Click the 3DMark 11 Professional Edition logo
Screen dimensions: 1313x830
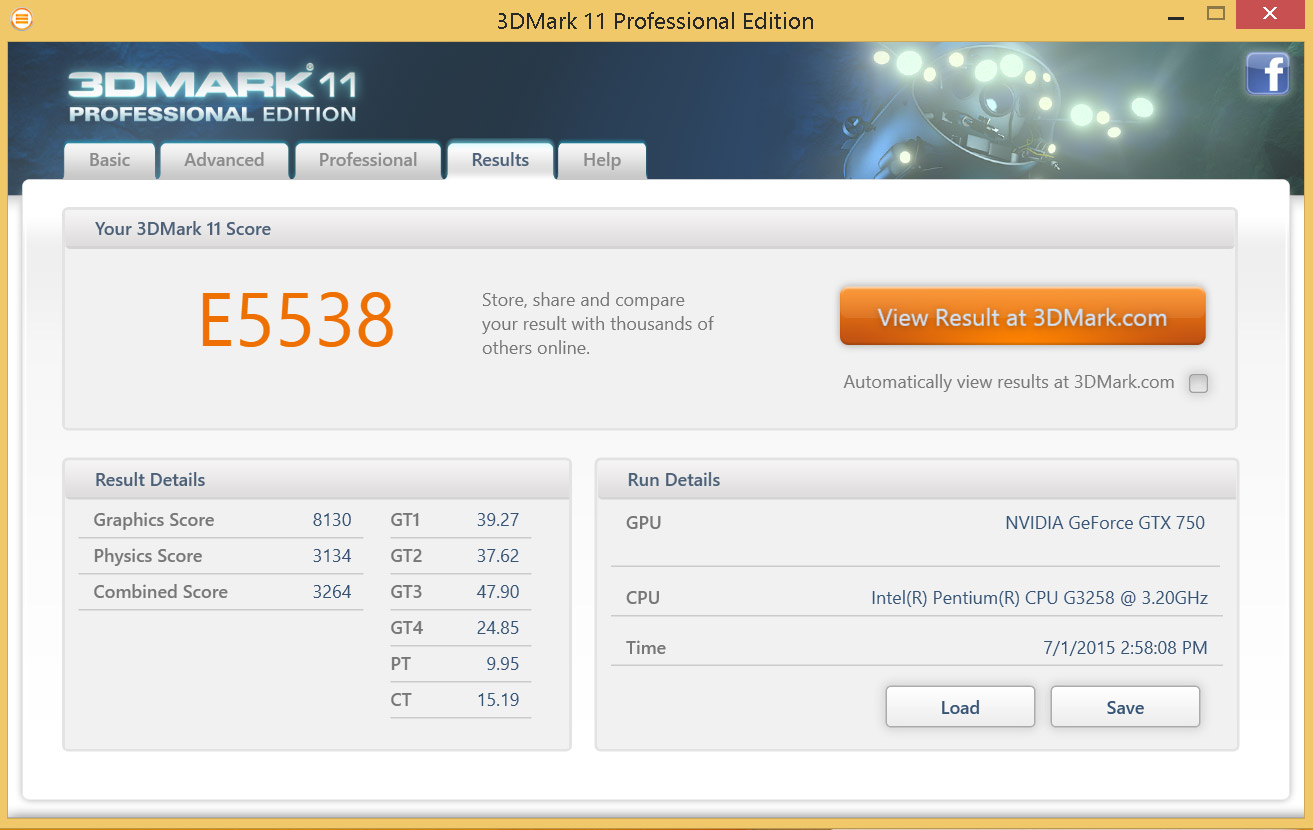point(212,96)
